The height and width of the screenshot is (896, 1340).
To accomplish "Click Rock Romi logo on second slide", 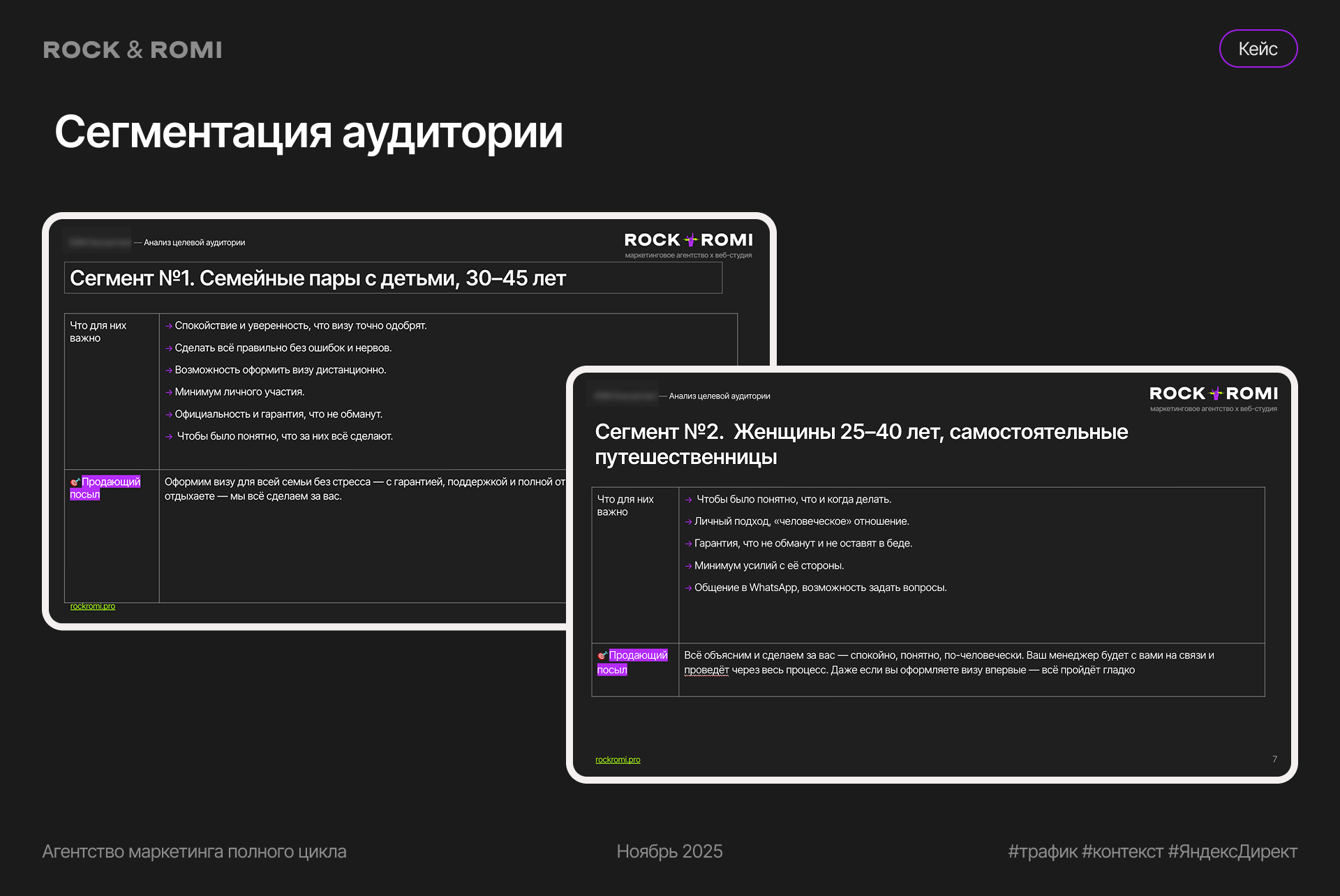I will coord(1213,394).
